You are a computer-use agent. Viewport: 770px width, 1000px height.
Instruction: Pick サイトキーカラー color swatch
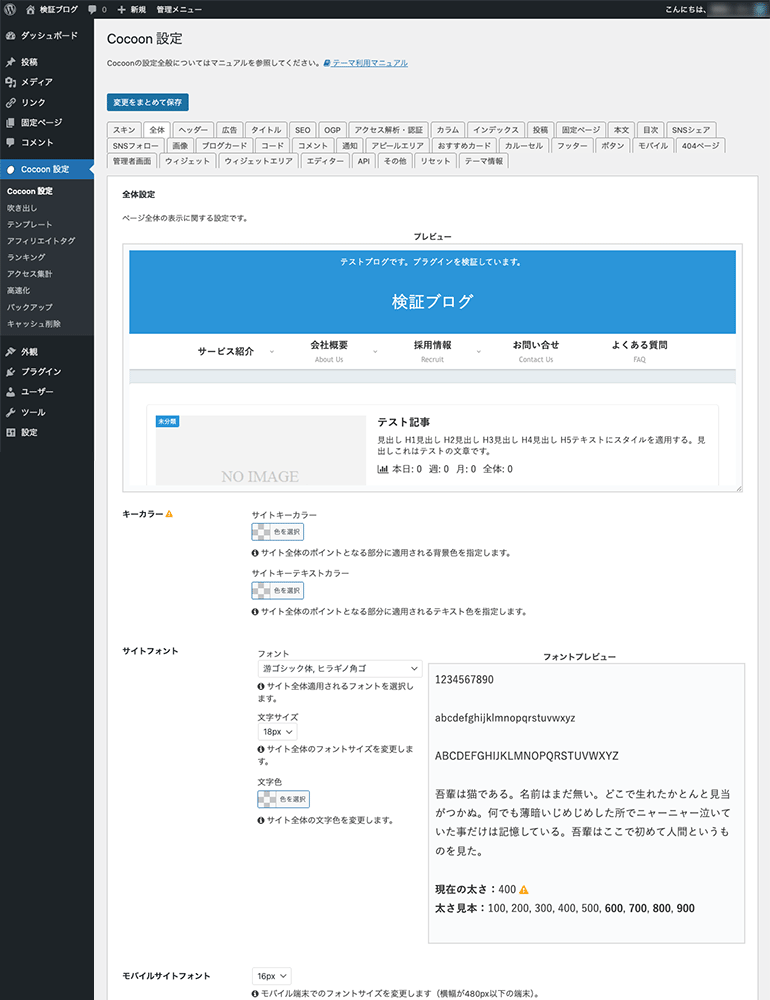click(278, 532)
